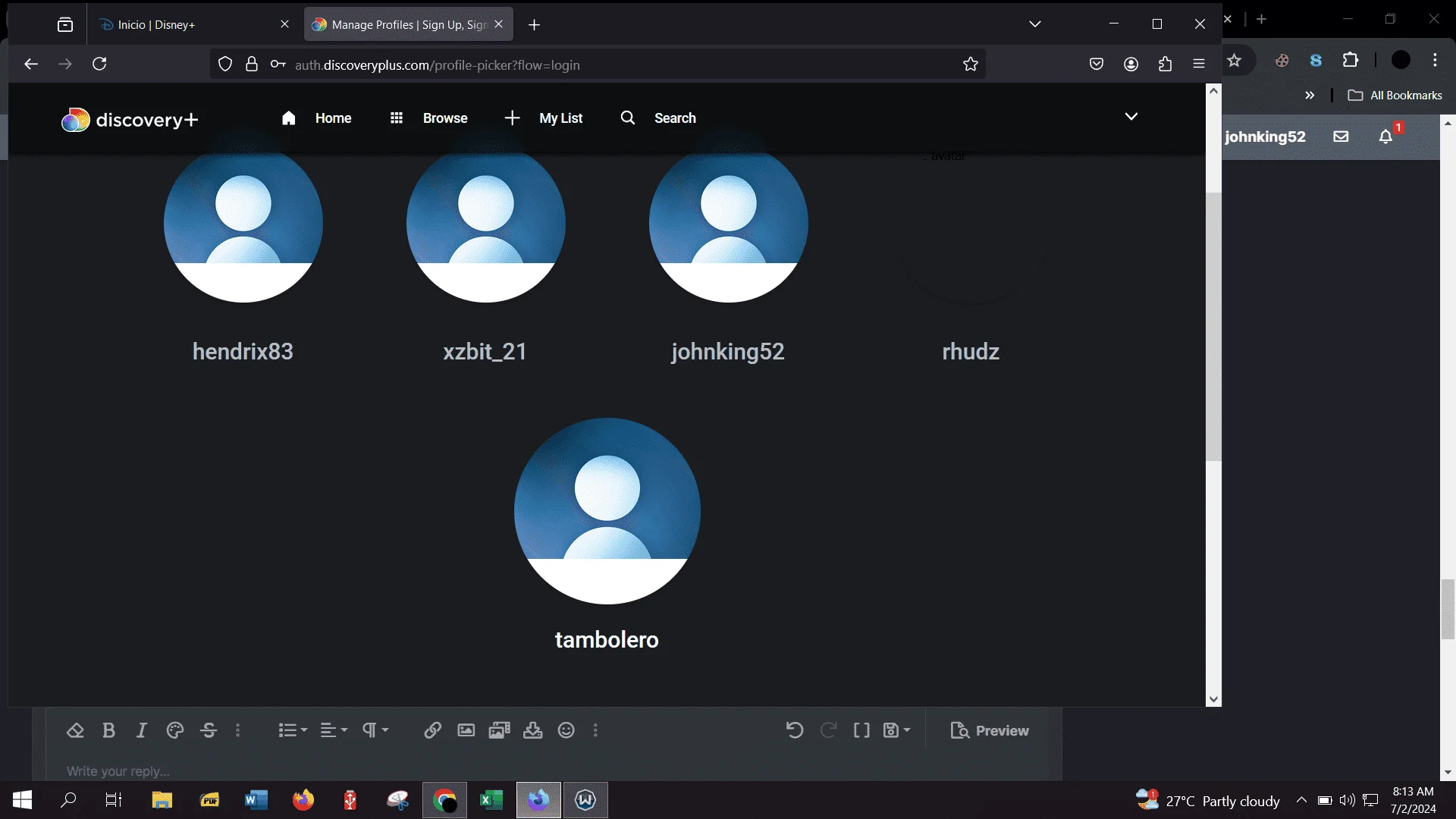The height and width of the screenshot is (819, 1456).
Task: Click the scroll down arrow of page scrollbar
Action: pyautogui.click(x=1214, y=699)
